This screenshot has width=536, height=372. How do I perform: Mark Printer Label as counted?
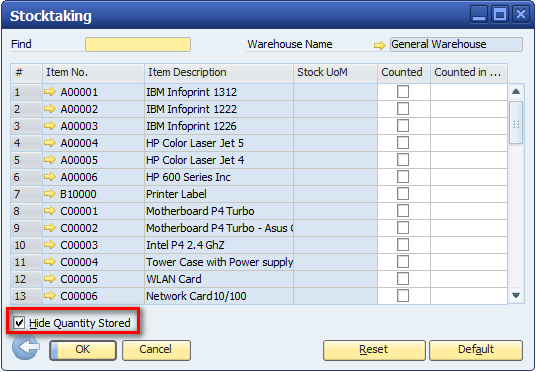coord(403,194)
